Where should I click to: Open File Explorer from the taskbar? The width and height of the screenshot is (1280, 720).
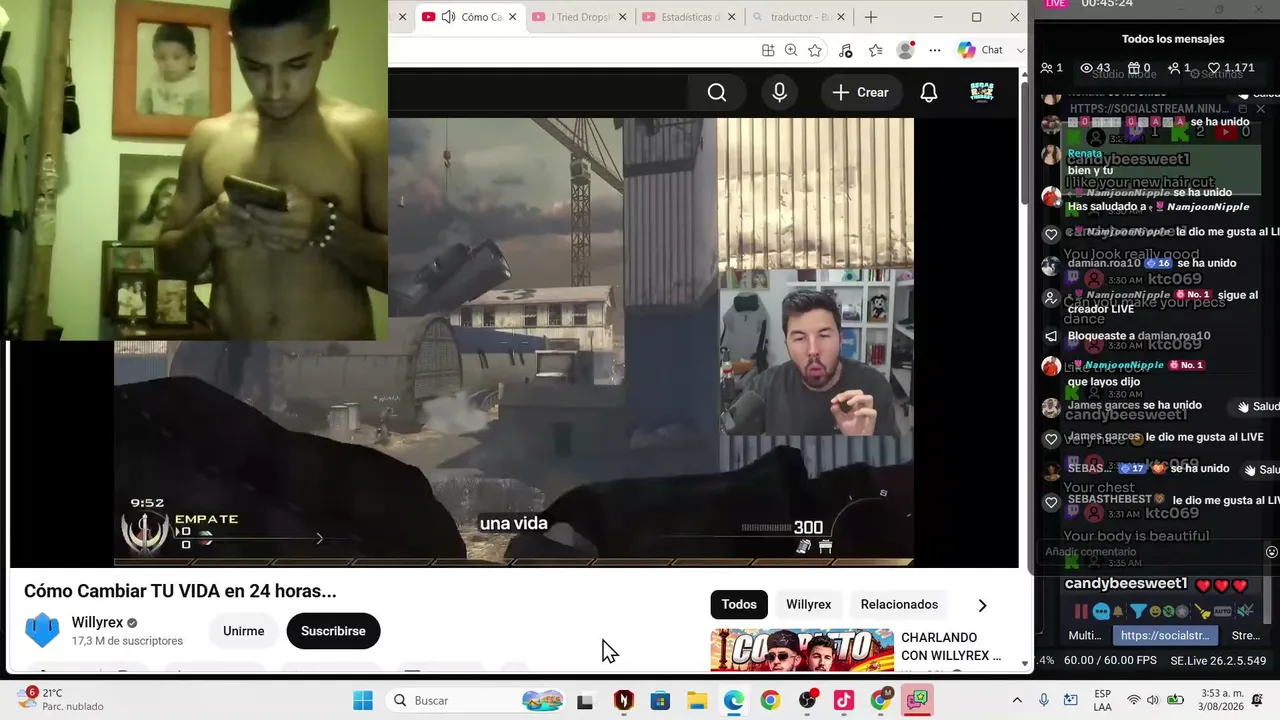pyautogui.click(x=697, y=700)
